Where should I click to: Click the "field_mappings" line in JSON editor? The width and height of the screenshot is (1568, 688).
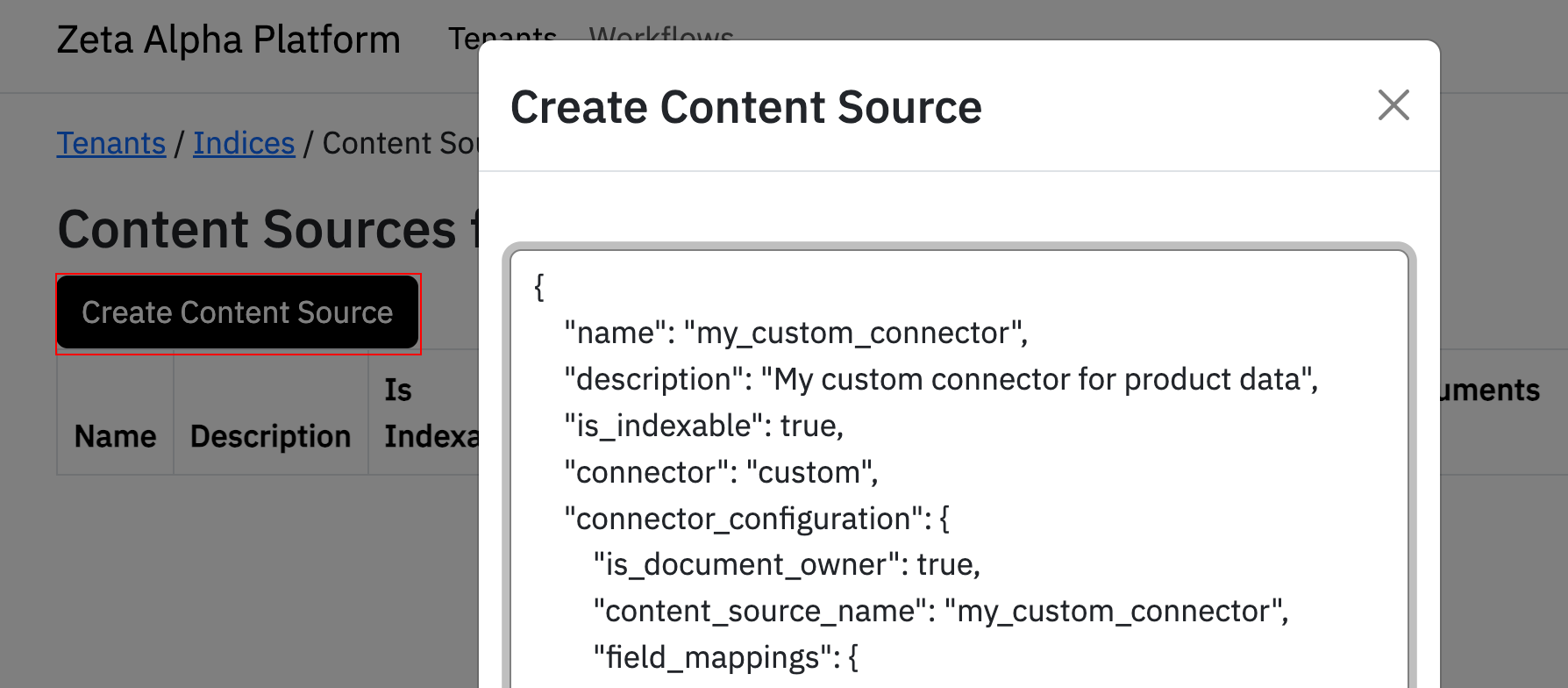click(x=725, y=658)
